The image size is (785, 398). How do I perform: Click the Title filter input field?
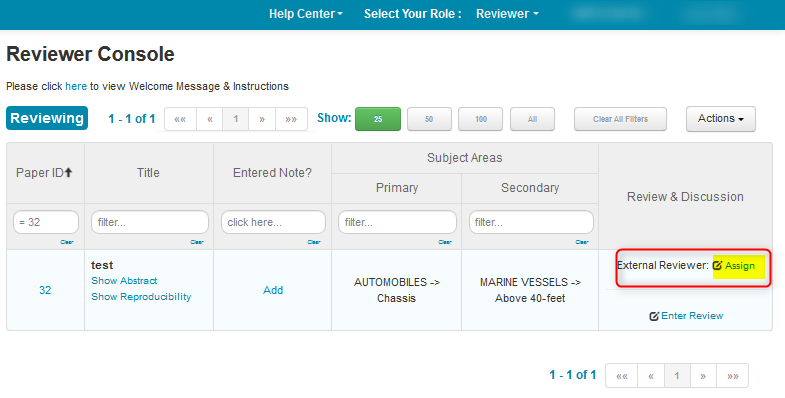click(x=150, y=222)
